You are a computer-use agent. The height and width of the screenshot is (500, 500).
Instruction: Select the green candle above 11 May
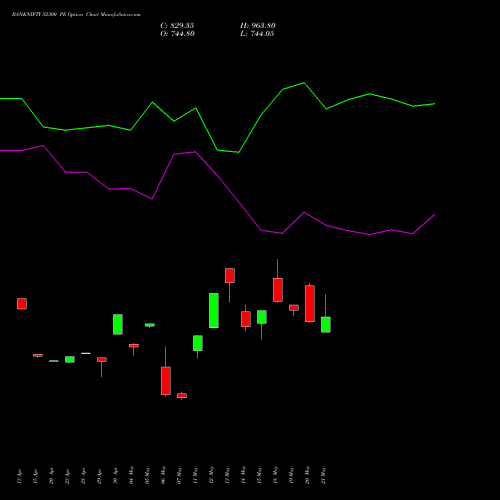(198, 343)
